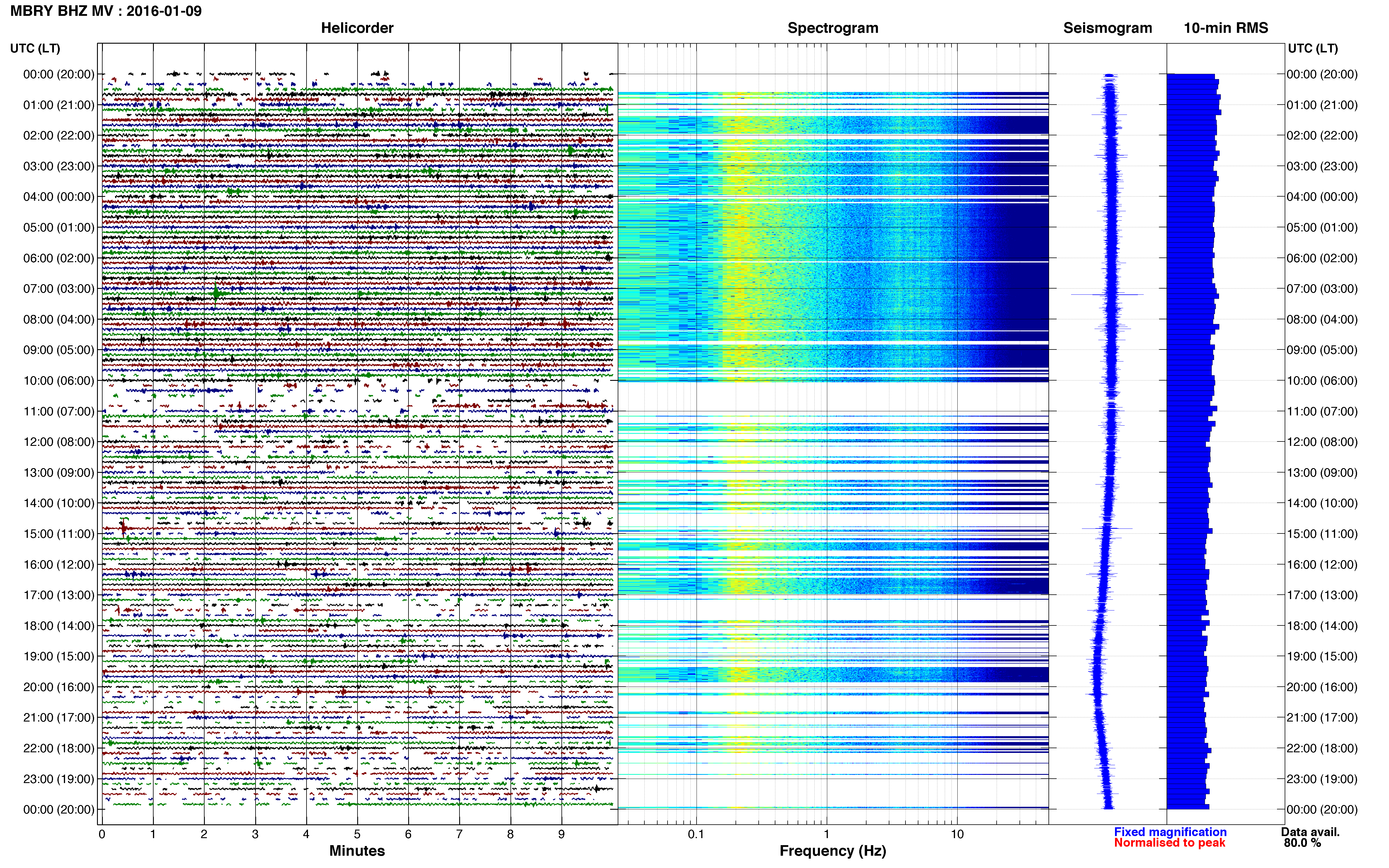1389x868 pixels.
Task: Click the right '12:00 (08:00)' time label
Action: tap(1322, 442)
